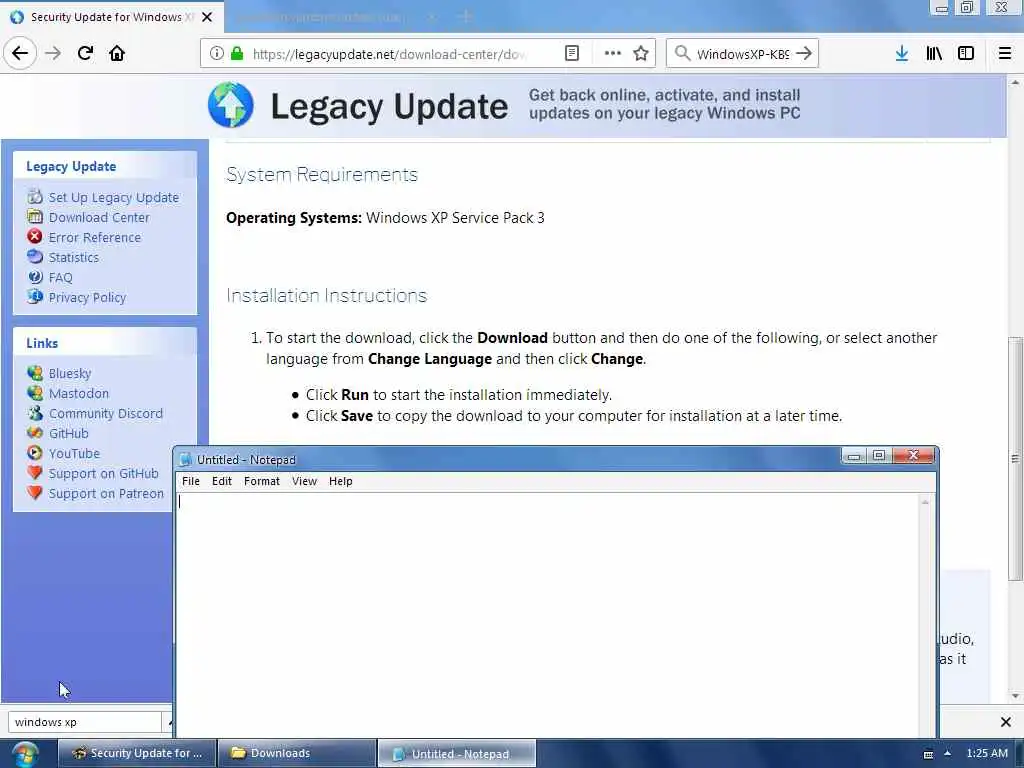Open the downloads arrow panel
The height and width of the screenshot is (768, 1024).
(902, 54)
